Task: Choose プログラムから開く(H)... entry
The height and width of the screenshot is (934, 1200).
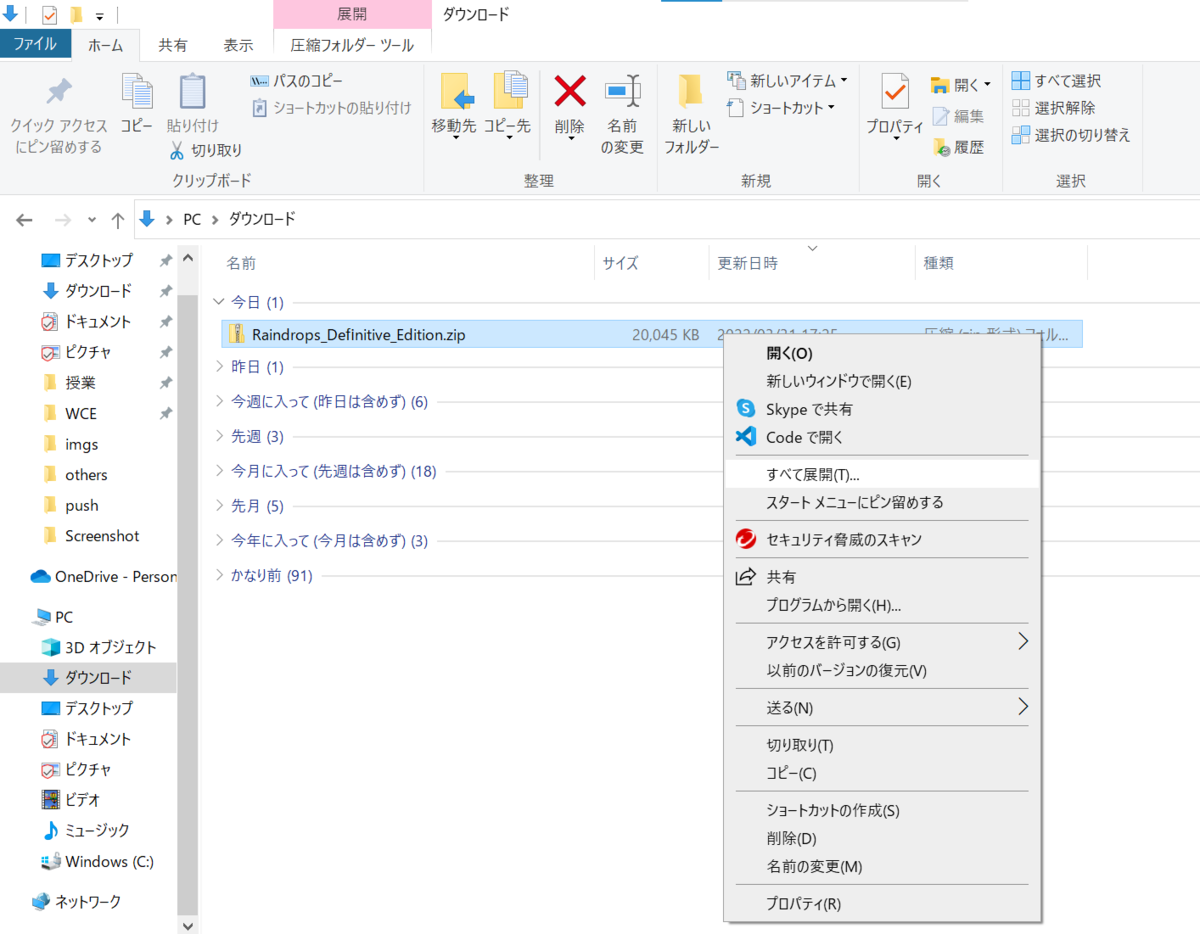Action: (x=881, y=605)
